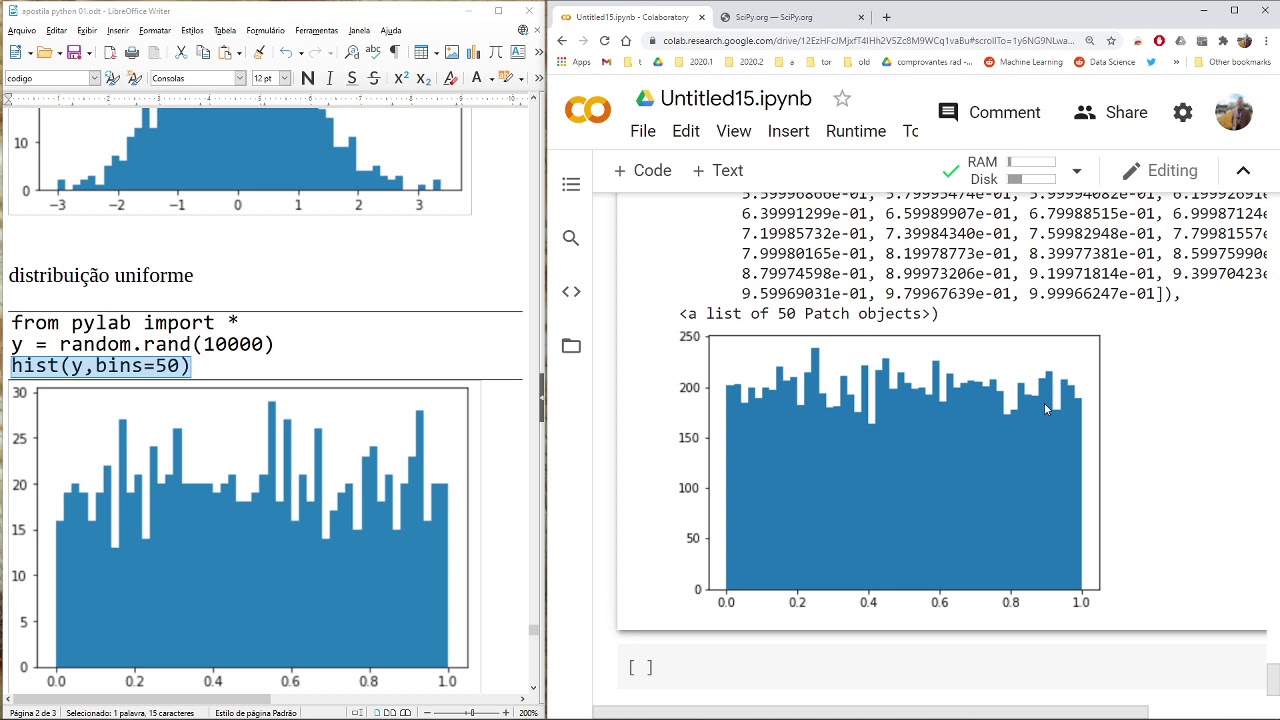The width and height of the screenshot is (1280, 720).
Task: Open the paragraph style dropdown showing codigo
Action: click(x=95, y=78)
